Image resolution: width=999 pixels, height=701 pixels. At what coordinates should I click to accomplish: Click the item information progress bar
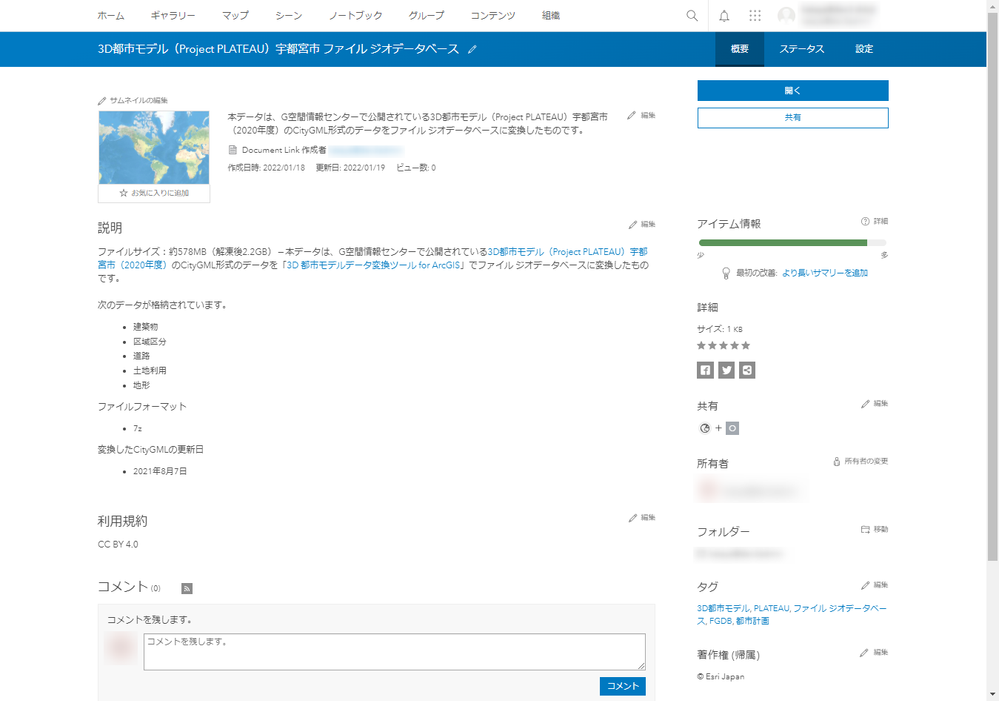click(x=793, y=243)
